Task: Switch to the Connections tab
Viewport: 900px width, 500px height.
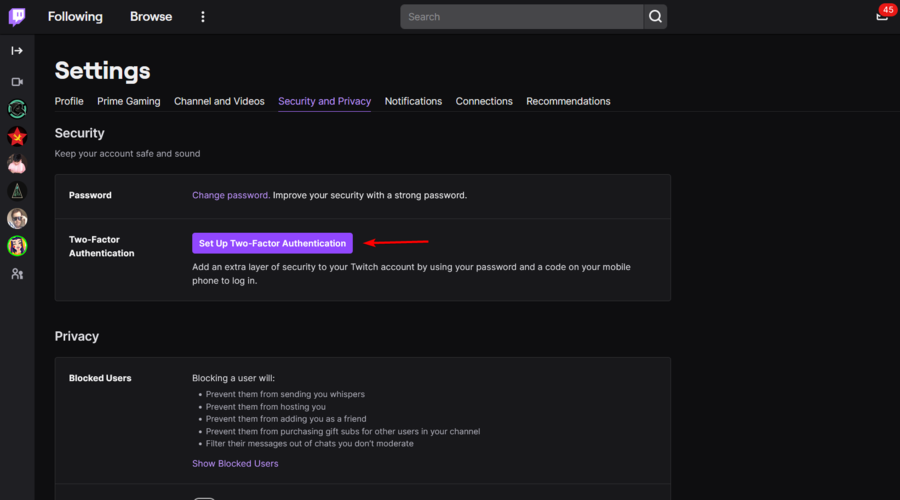Action: [484, 101]
